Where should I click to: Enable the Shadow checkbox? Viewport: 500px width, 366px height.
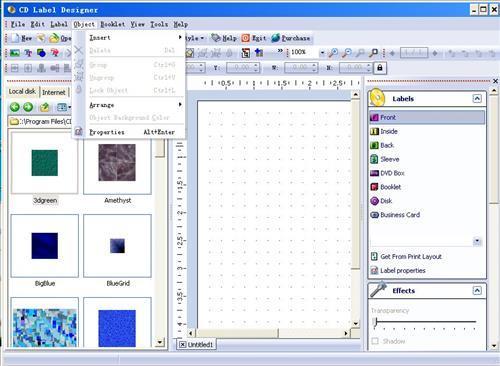pyautogui.click(x=375, y=341)
